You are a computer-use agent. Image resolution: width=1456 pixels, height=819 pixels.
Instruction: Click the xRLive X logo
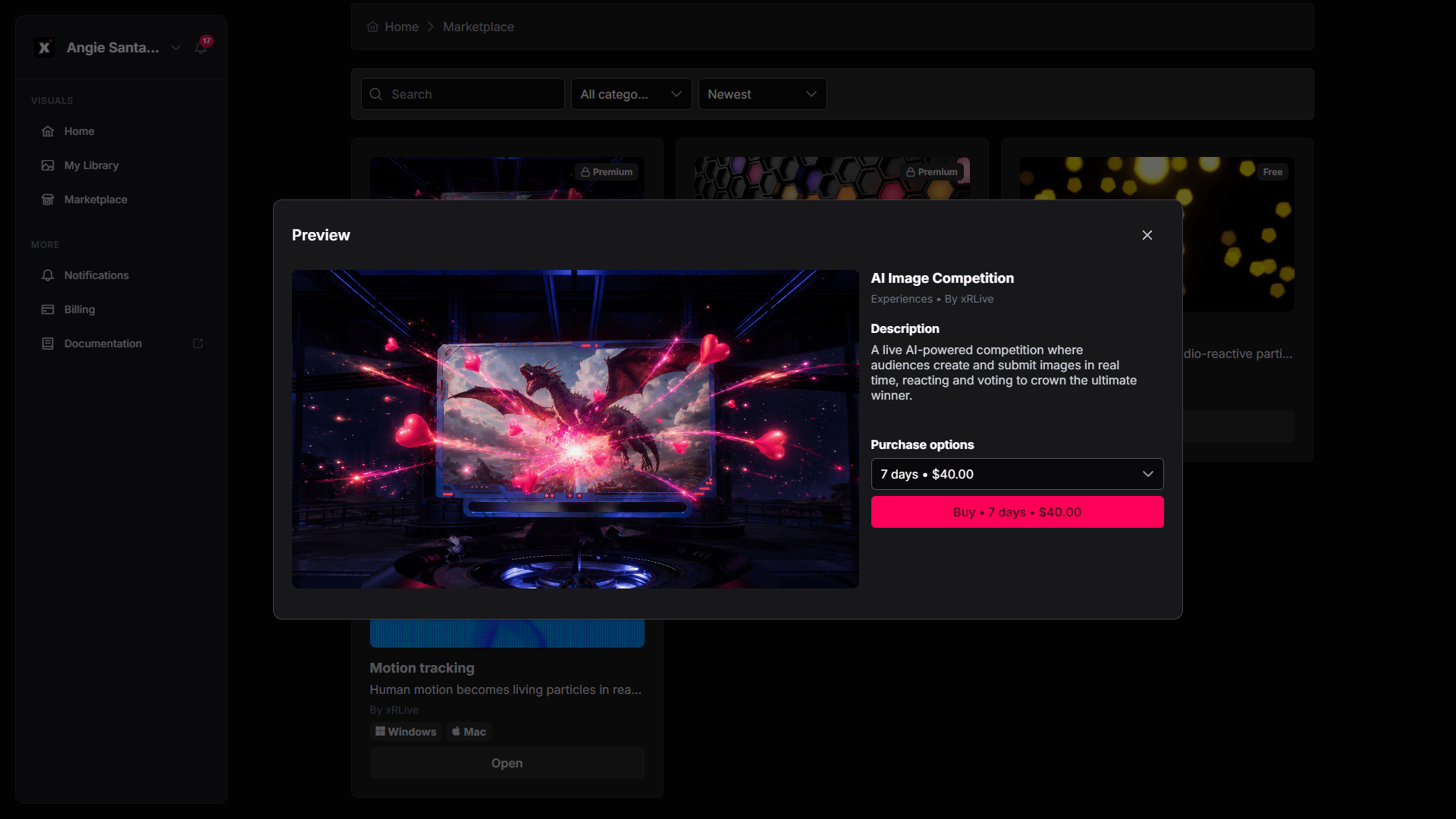coord(45,48)
